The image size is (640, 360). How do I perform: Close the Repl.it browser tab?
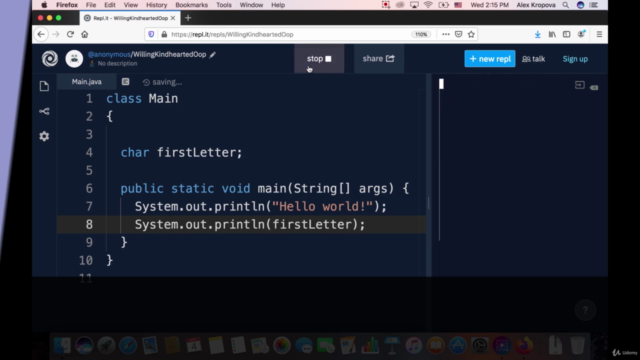click(x=173, y=18)
